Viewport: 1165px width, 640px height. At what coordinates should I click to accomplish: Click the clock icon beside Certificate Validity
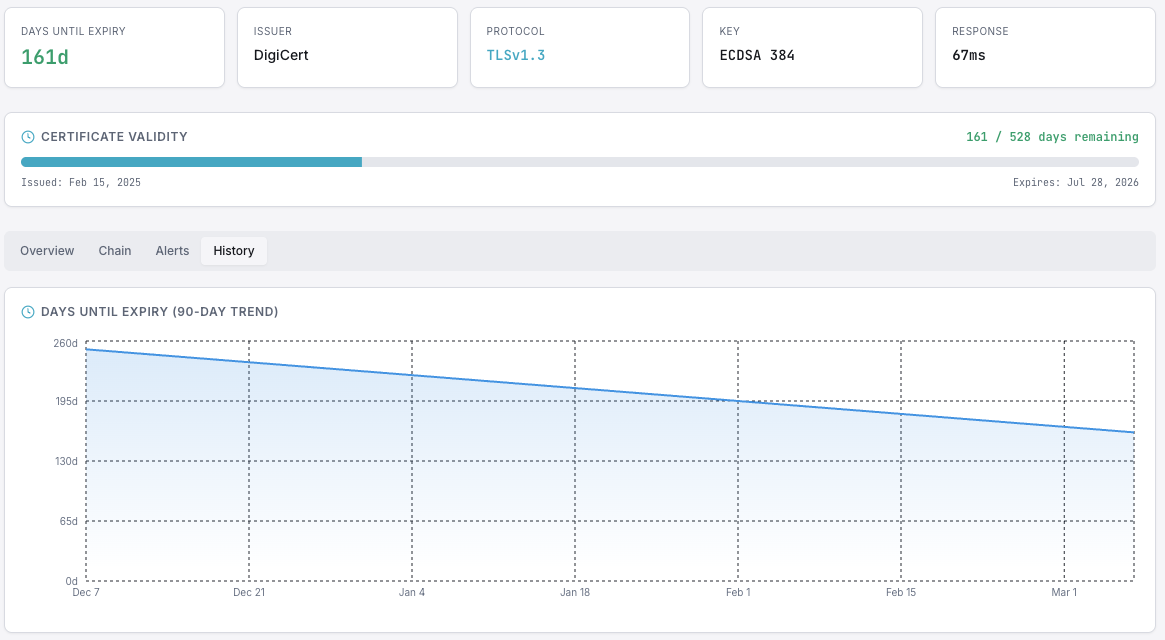[x=28, y=137]
